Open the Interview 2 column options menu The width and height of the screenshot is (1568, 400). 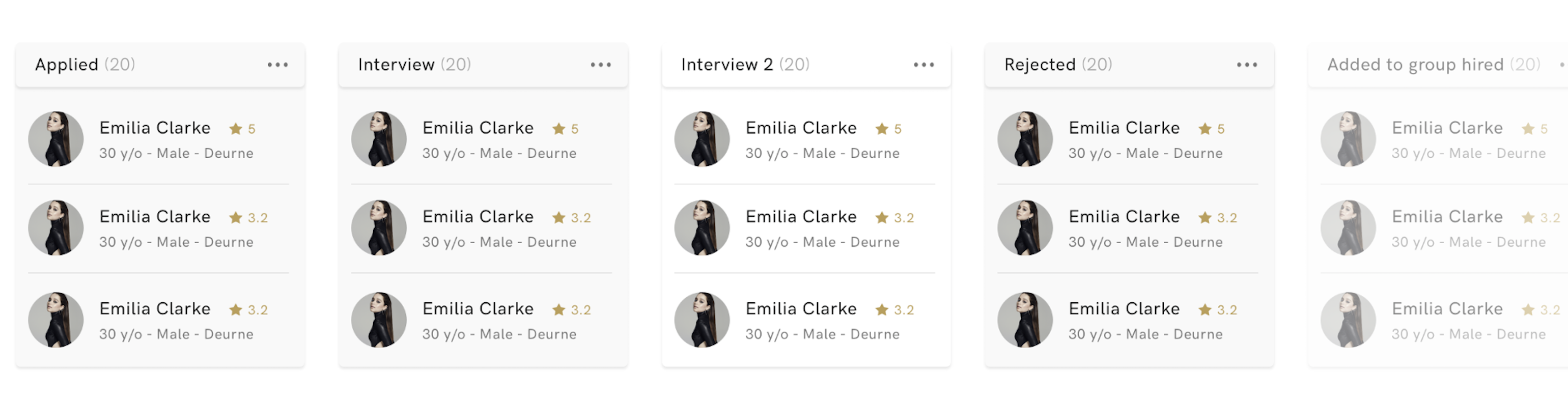tap(924, 65)
